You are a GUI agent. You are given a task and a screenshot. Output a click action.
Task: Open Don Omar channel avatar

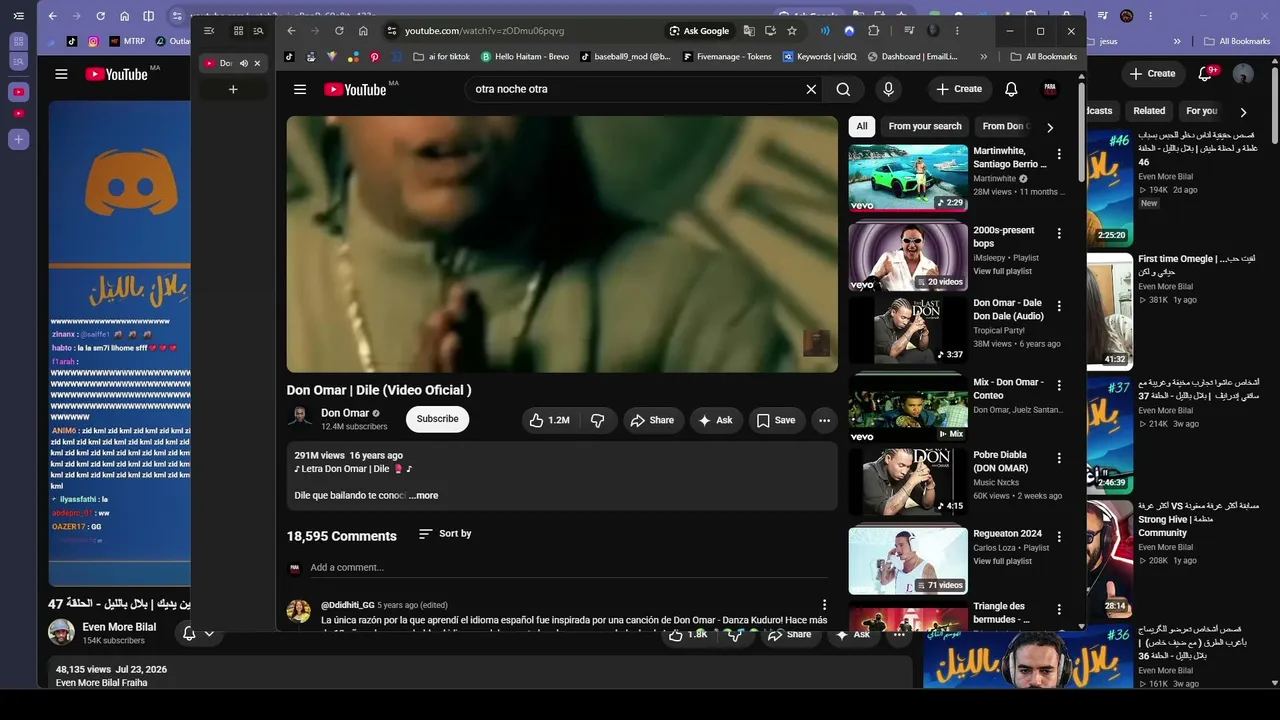click(x=299, y=419)
